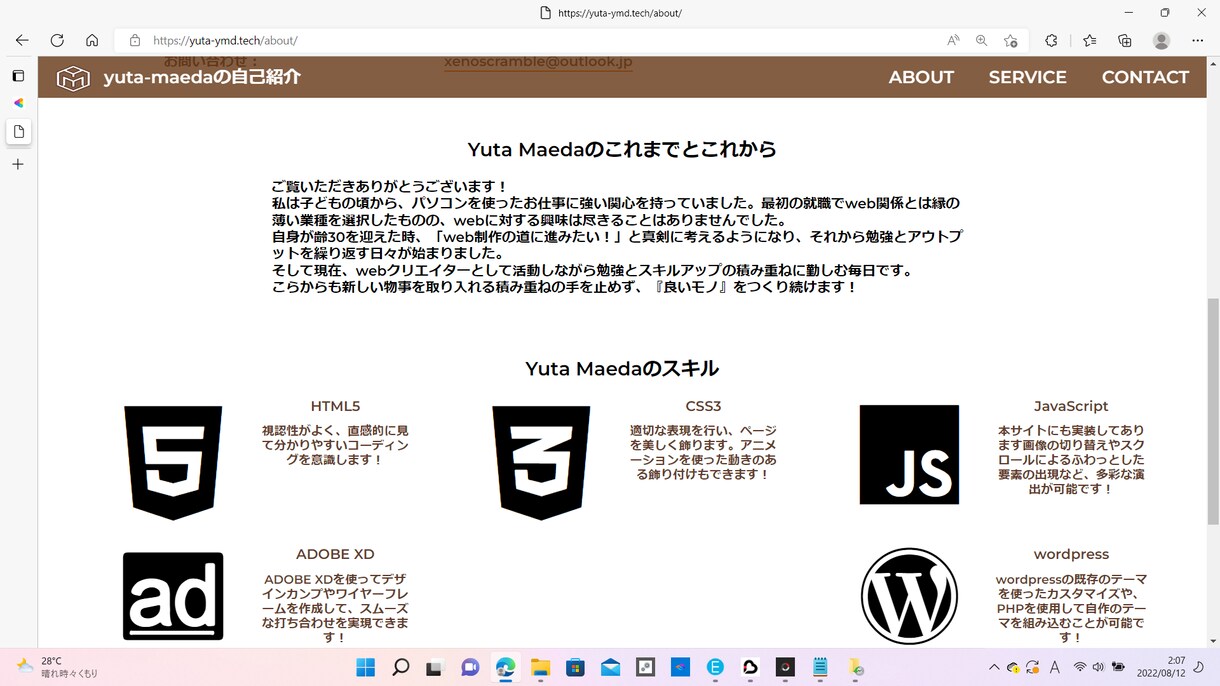Open the gray gear app on the taskbar
The width and height of the screenshot is (1220, 686).
(x=645, y=667)
